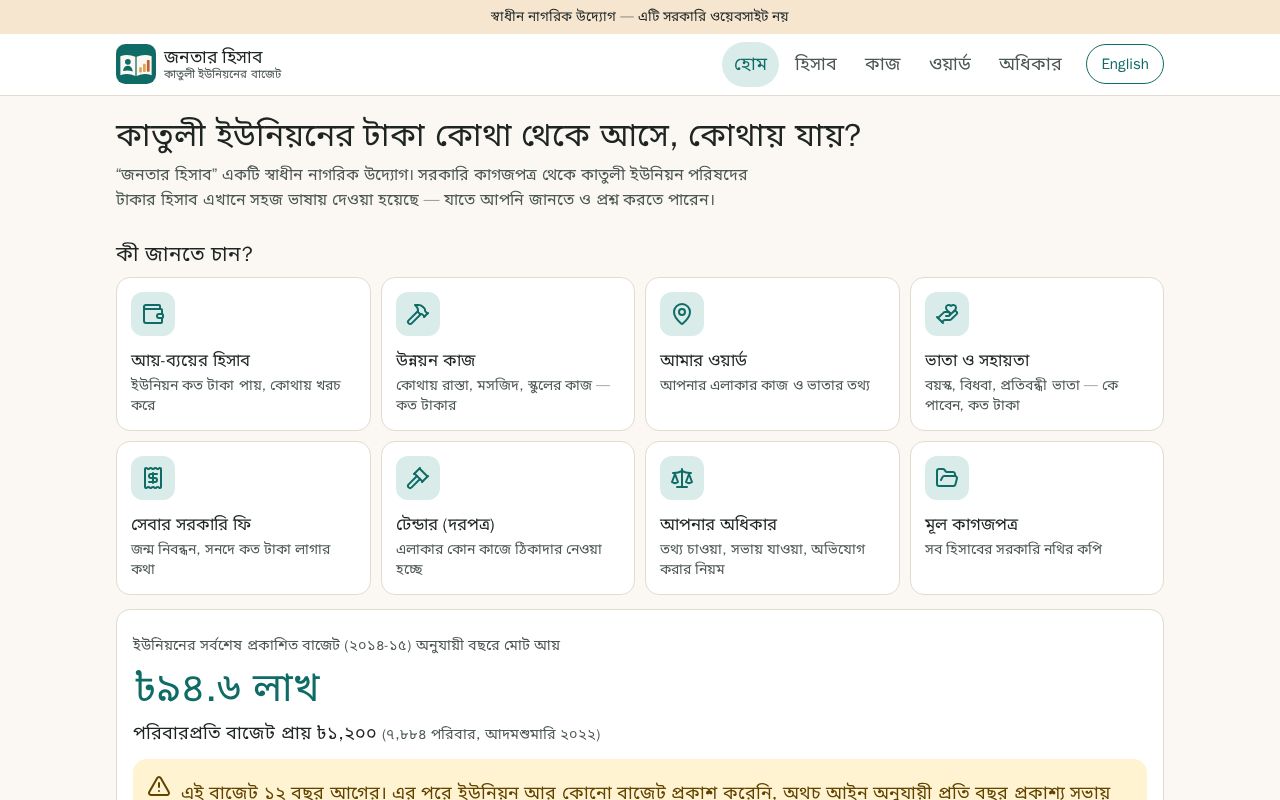Viewport: 1280px width, 800px height.
Task: Click the কী জানতে চান? heading
Action: [x=184, y=254]
